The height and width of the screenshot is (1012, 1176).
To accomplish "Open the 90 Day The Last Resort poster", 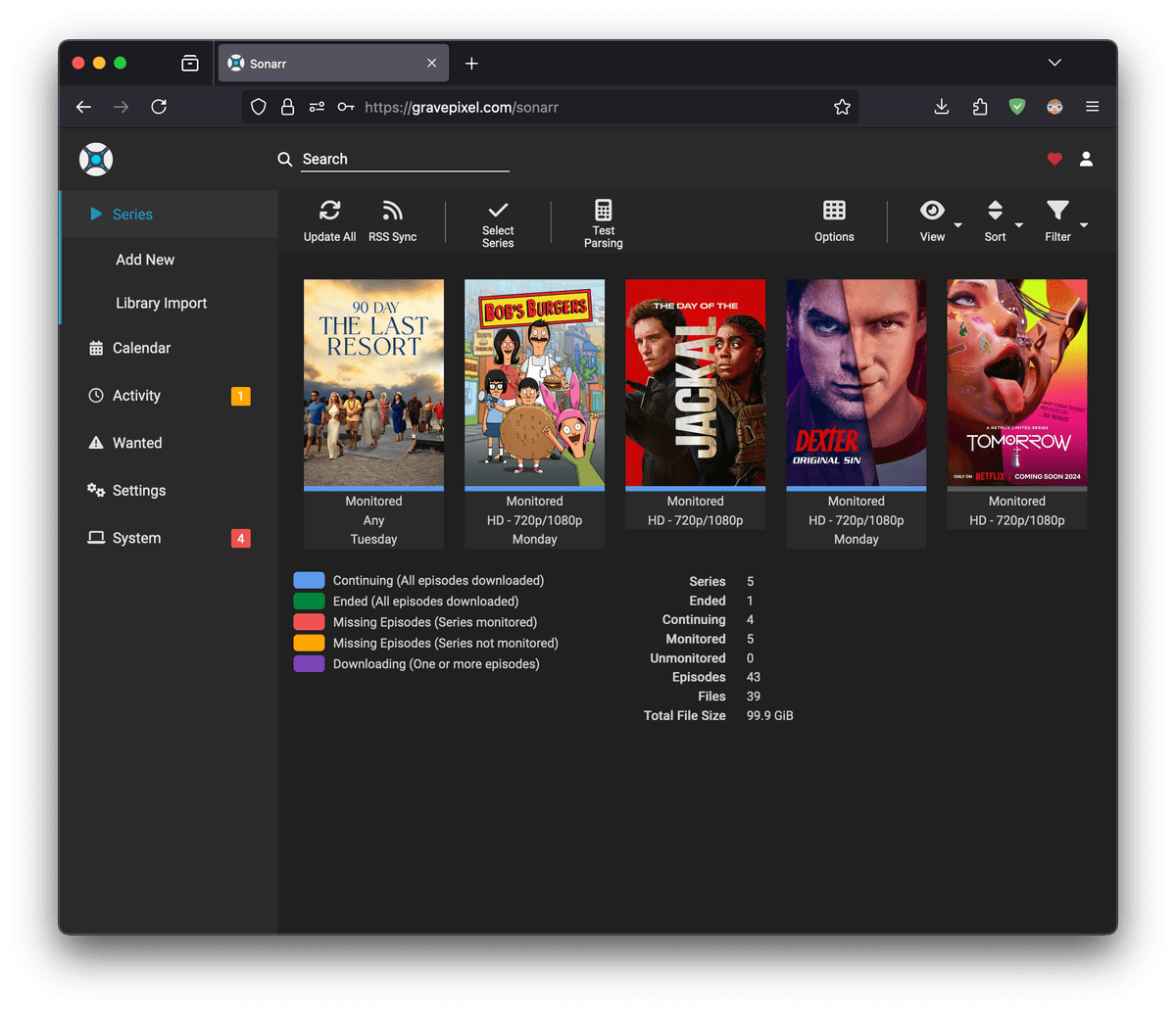I will 373,383.
